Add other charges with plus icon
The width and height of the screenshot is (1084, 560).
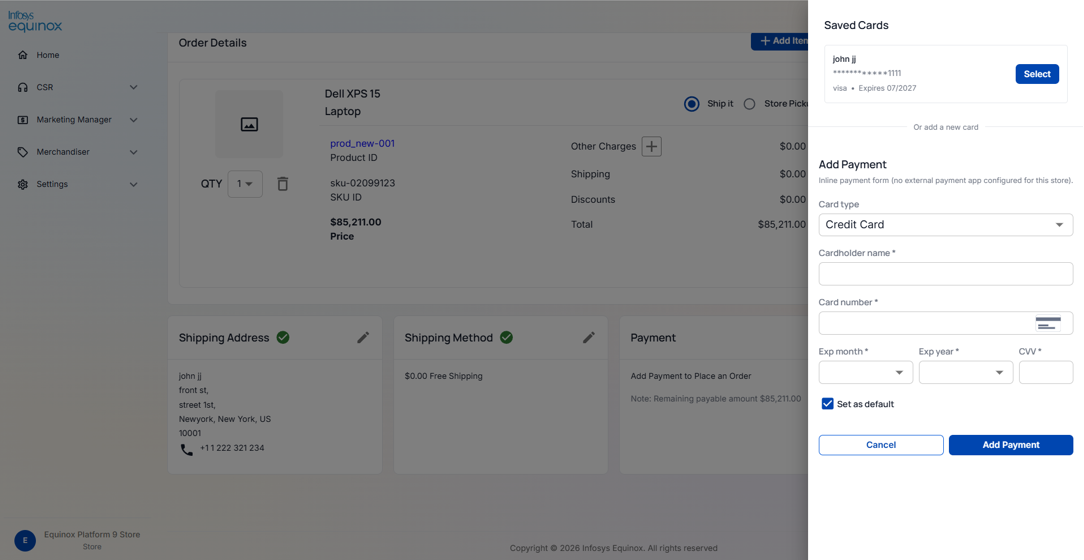pos(651,147)
